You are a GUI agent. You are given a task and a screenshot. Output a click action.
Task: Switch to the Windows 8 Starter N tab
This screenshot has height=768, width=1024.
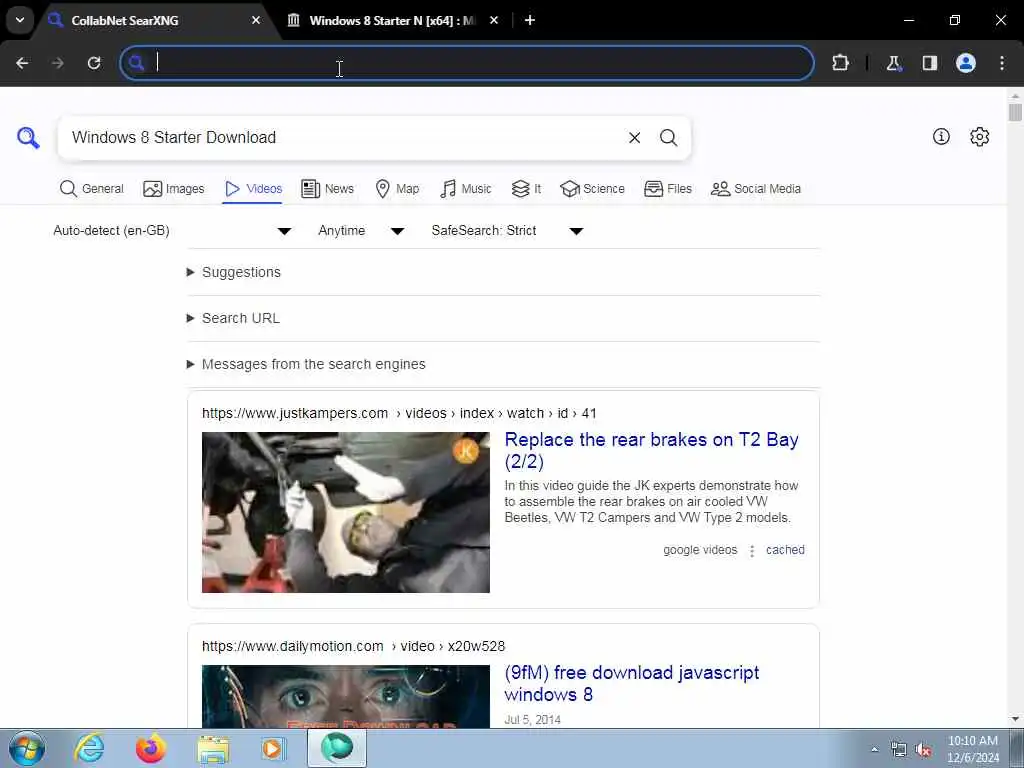click(x=392, y=20)
